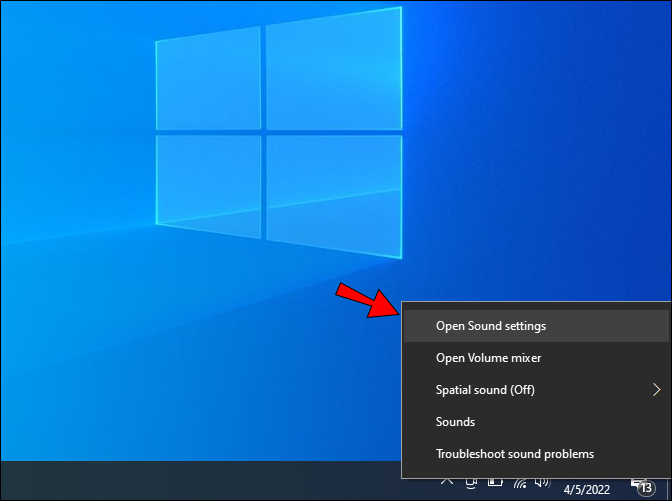Open the notification center with 13 alerts

coord(644,487)
